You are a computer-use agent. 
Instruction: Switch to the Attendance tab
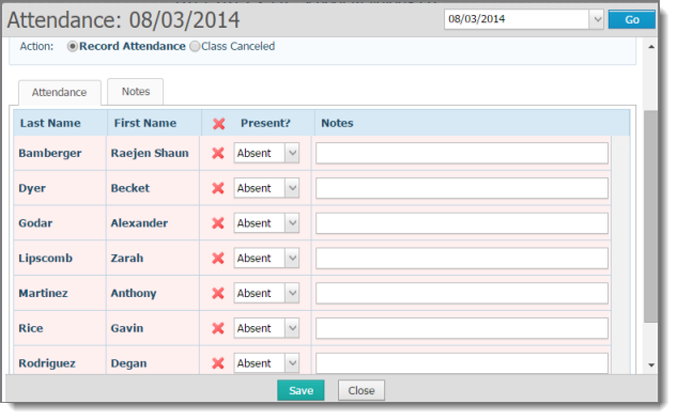[59, 92]
